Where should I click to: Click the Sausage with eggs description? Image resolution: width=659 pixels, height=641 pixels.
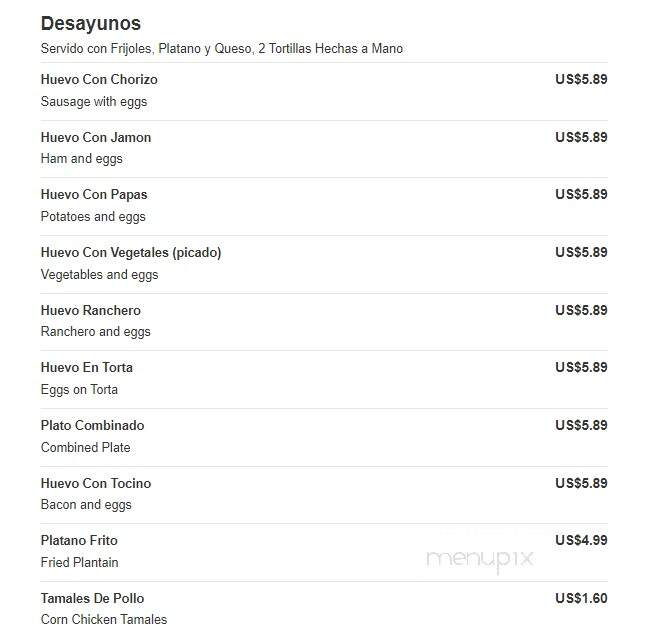click(94, 102)
